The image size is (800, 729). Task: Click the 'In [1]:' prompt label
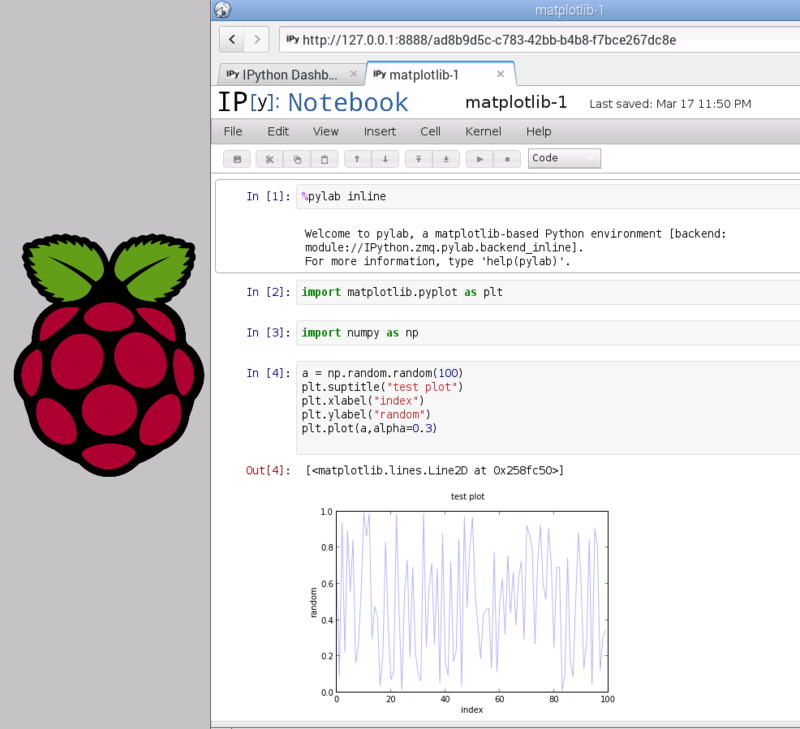pos(268,196)
